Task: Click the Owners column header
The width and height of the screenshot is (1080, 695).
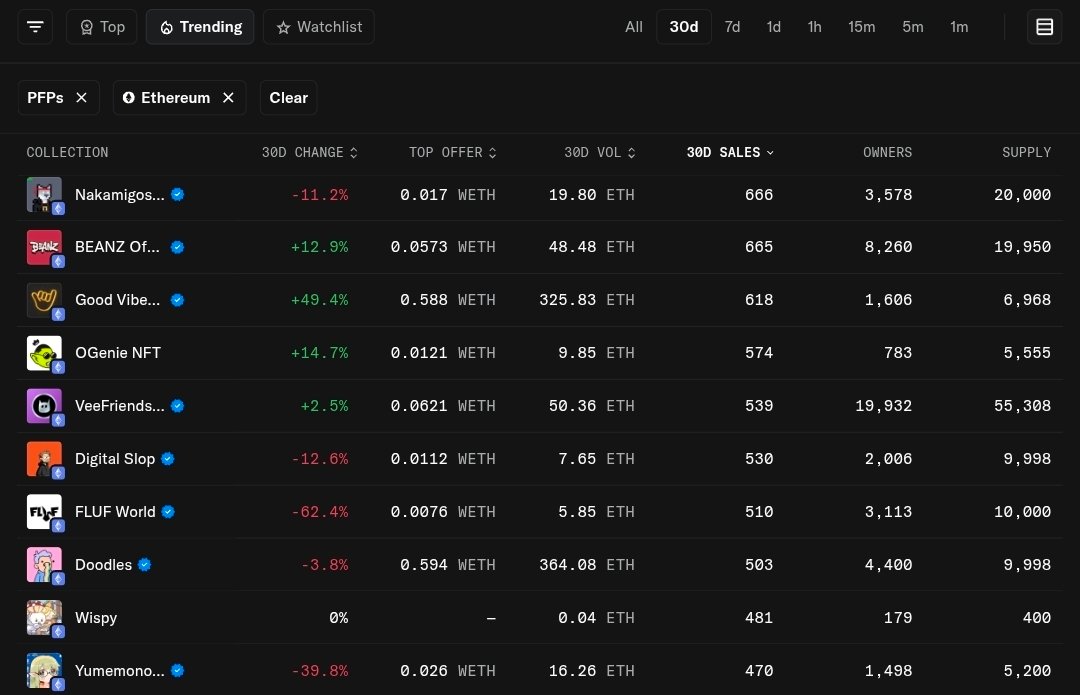Action: click(x=887, y=152)
